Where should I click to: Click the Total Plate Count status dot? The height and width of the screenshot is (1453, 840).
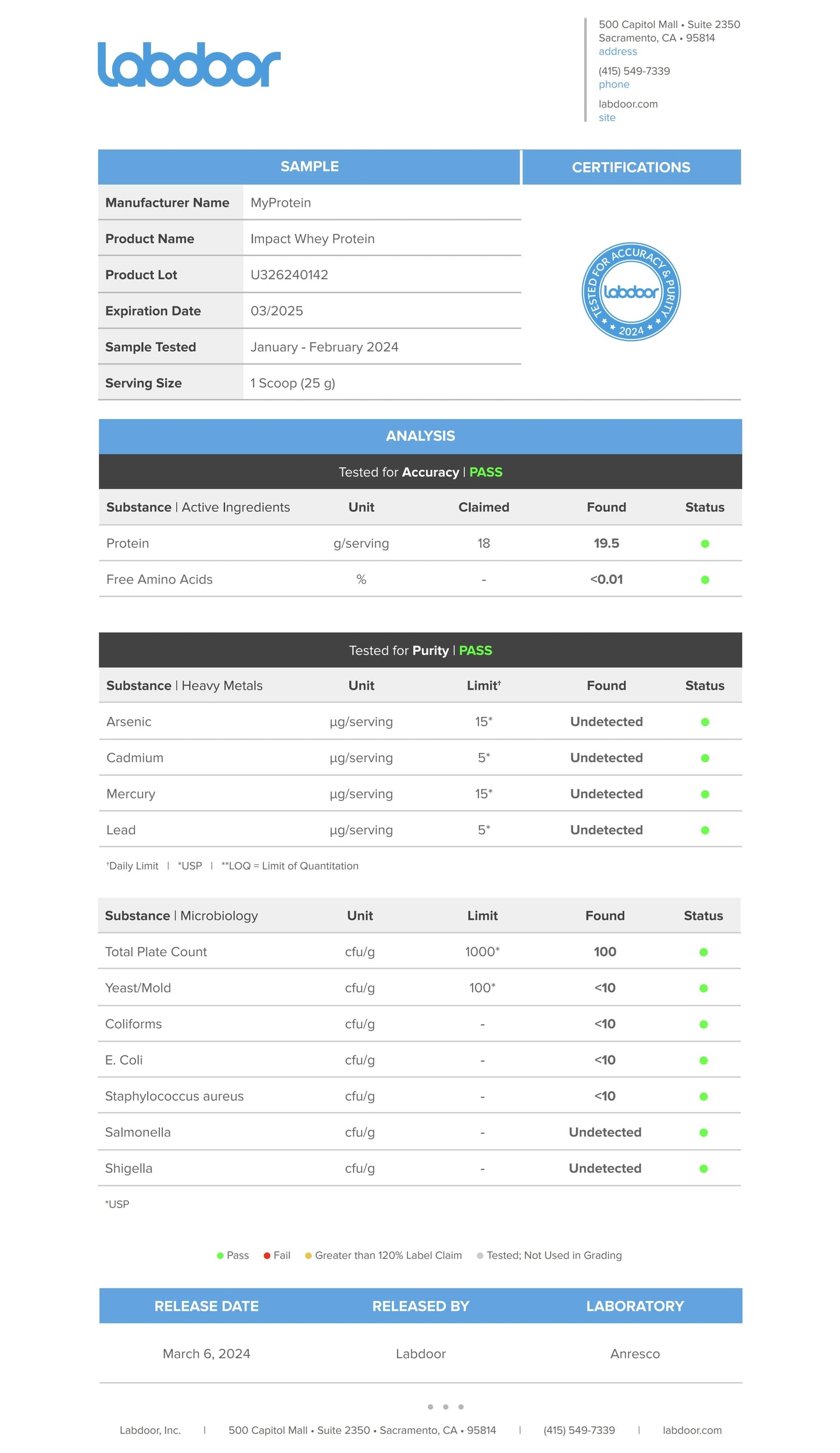tap(703, 952)
